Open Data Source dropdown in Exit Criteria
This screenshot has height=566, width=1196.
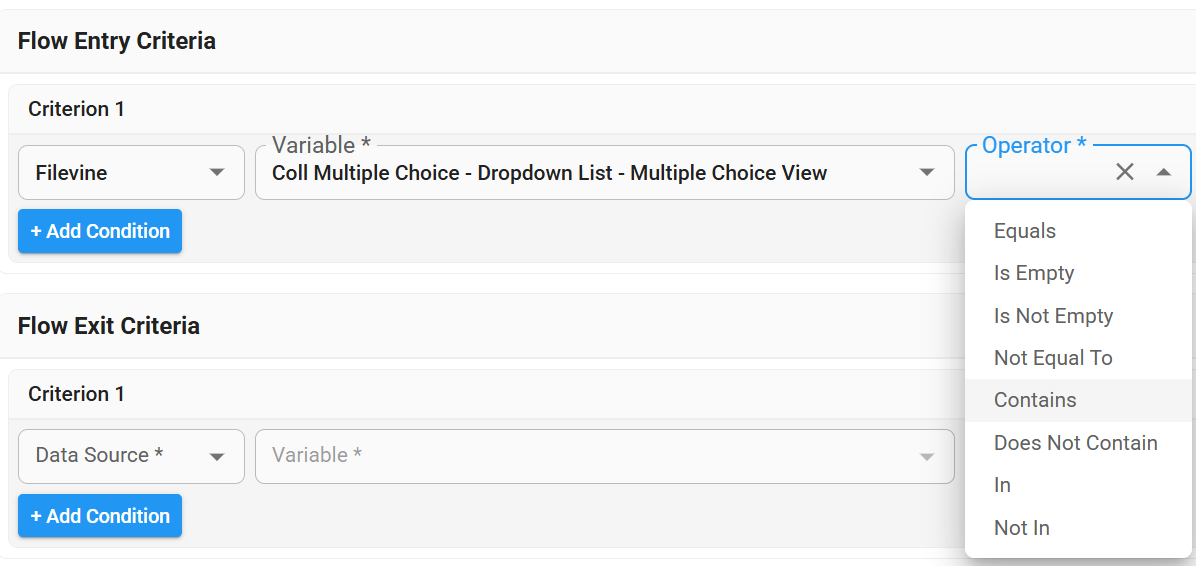coord(131,456)
